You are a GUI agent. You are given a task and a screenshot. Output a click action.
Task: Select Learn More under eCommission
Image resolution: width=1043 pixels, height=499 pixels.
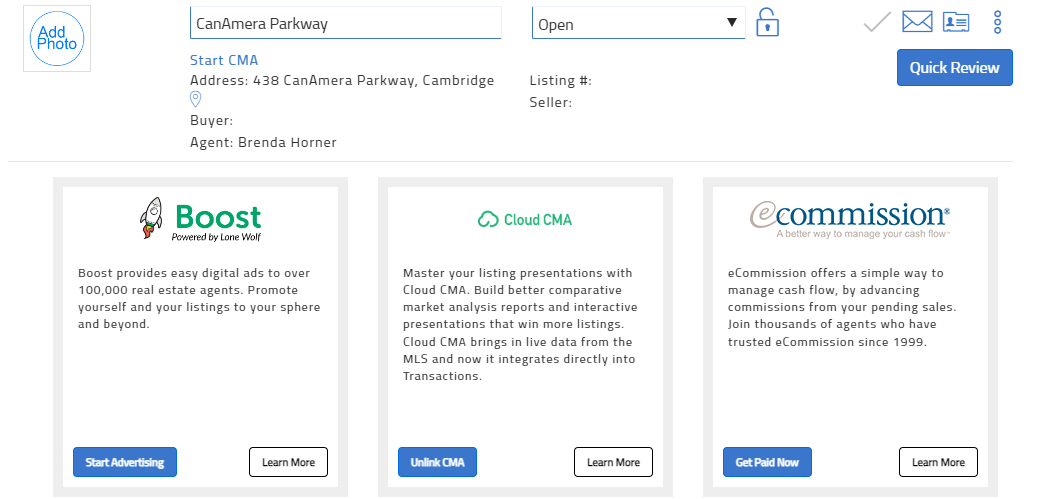pyautogui.click(x=938, y=462)
